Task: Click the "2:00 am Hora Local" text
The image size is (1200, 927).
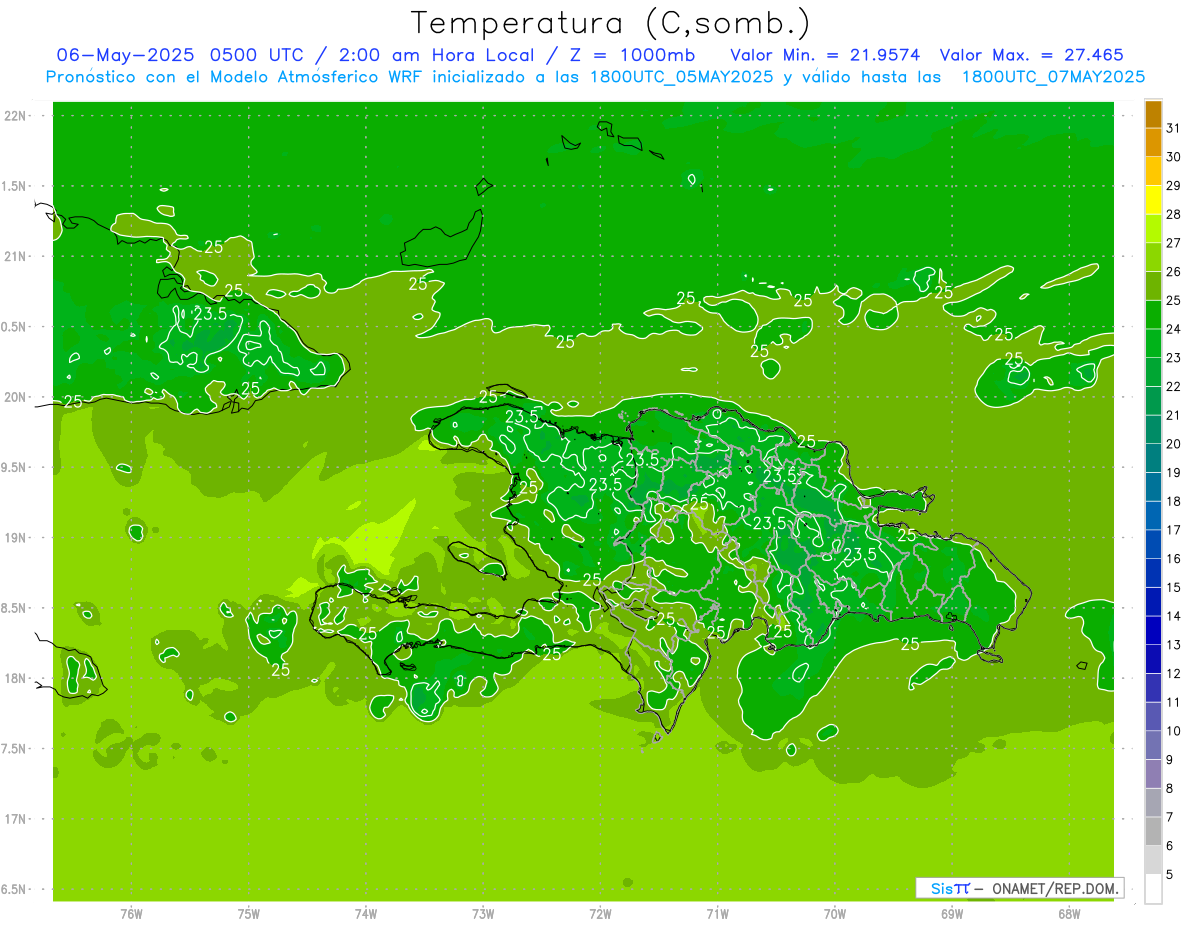Action: 434,55
